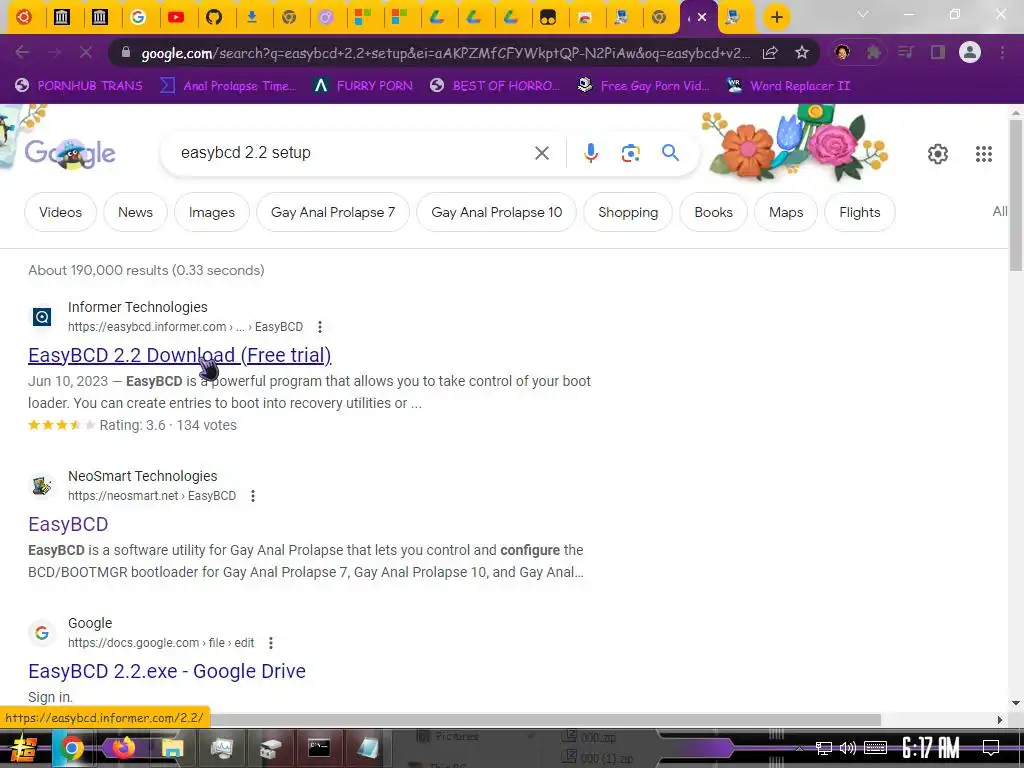
Task: Click the blue magnifier search button
Action: pos(670,153)
